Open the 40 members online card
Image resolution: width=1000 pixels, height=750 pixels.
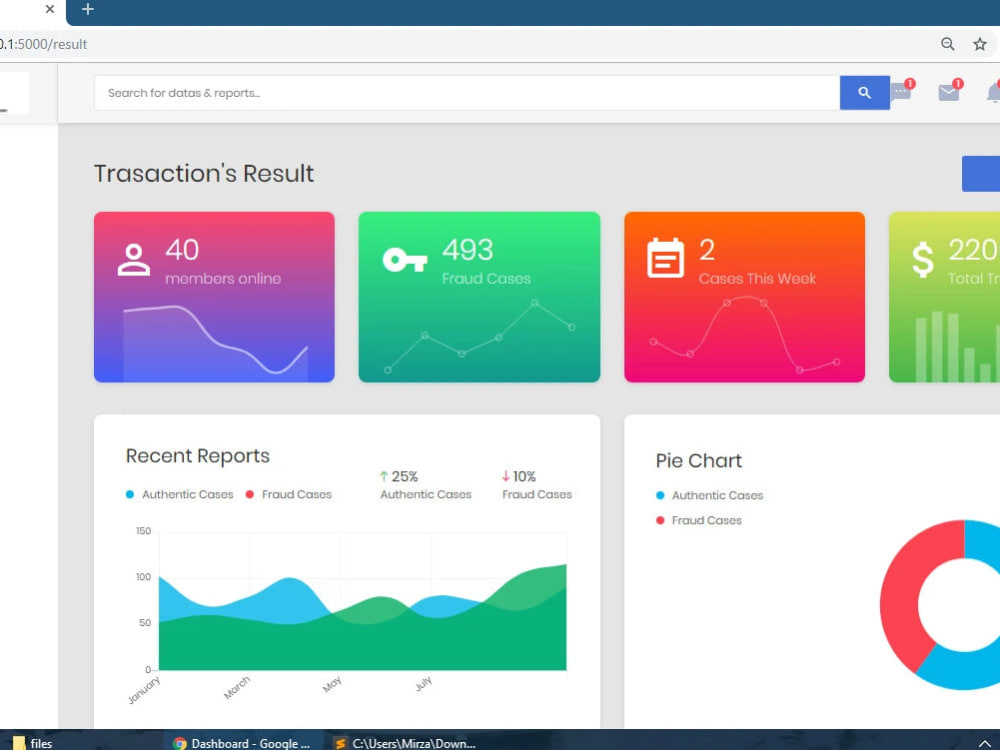click(214, 297)
